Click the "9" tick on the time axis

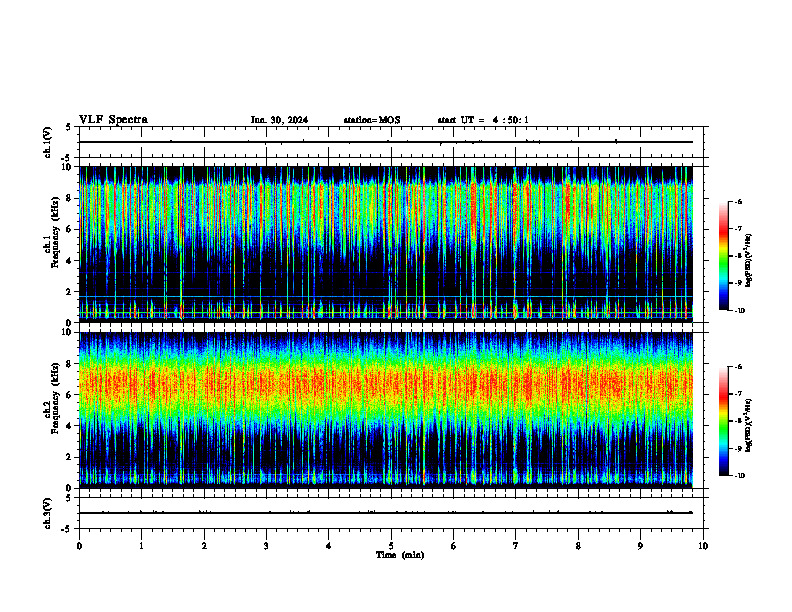point(640,546)
